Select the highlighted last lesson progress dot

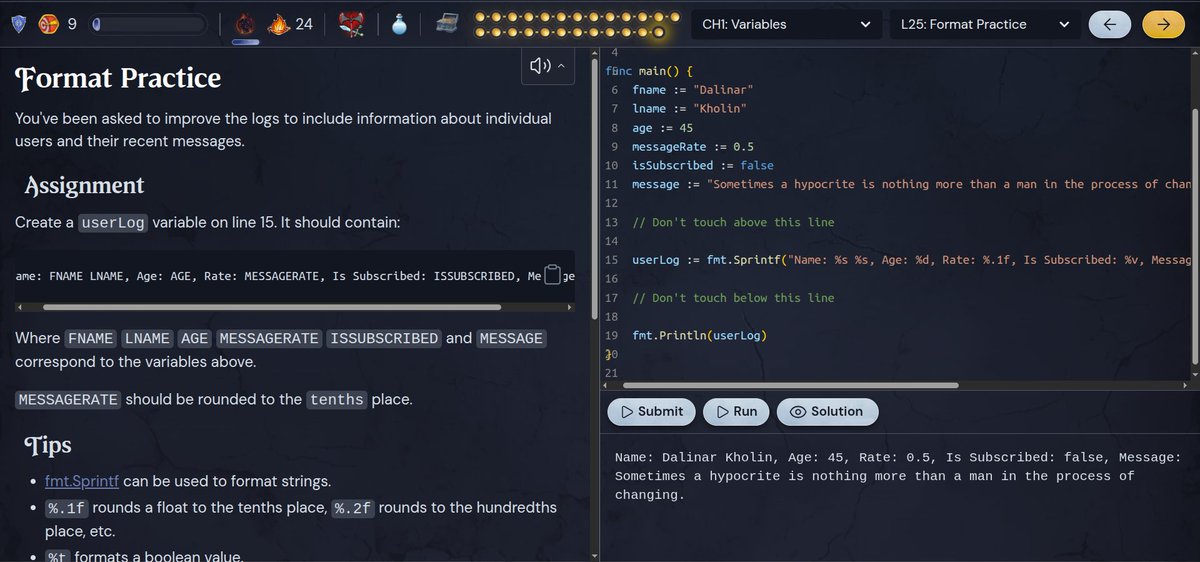point(658,33)
